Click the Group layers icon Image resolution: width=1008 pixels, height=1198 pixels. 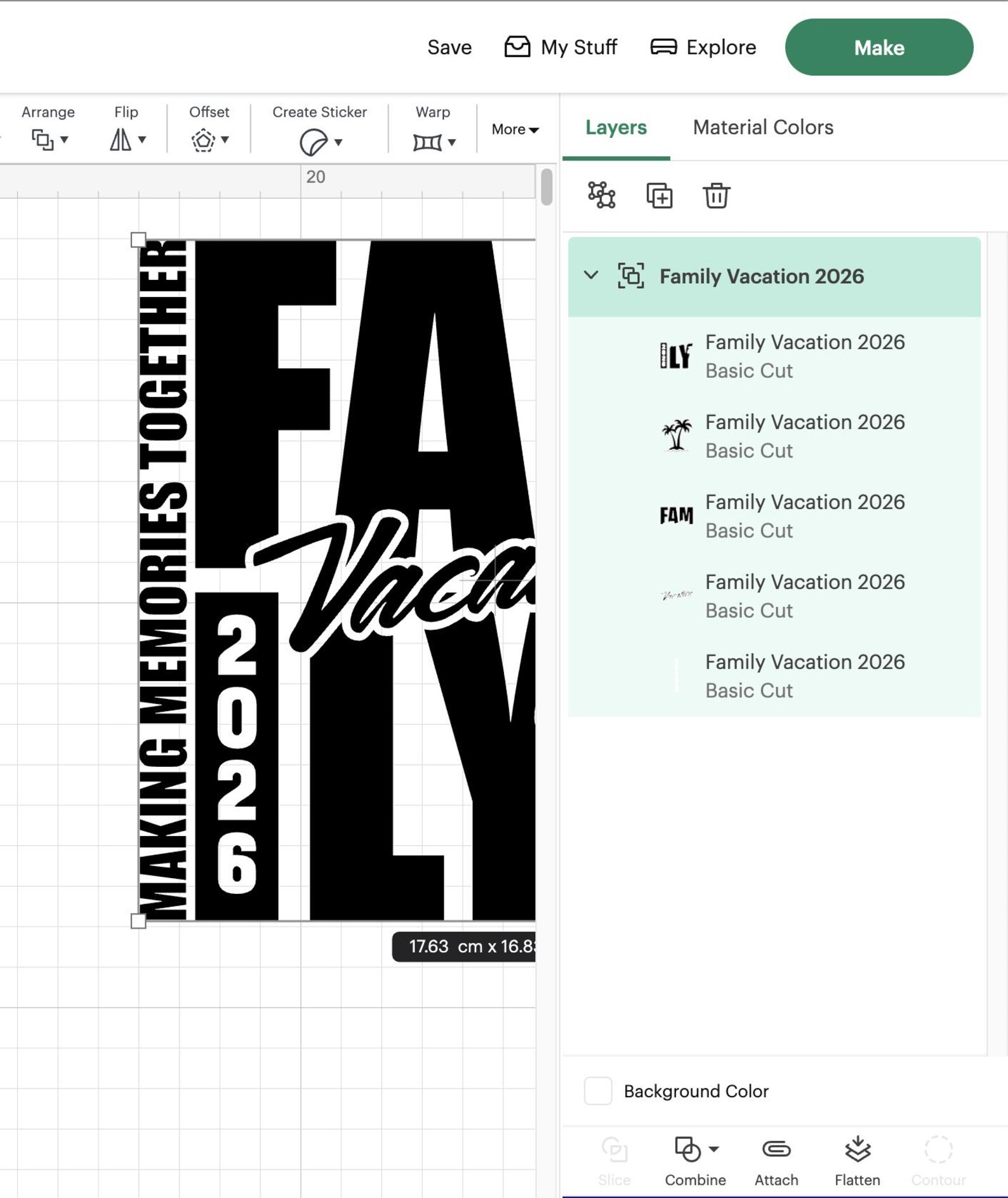click(601, 195)
